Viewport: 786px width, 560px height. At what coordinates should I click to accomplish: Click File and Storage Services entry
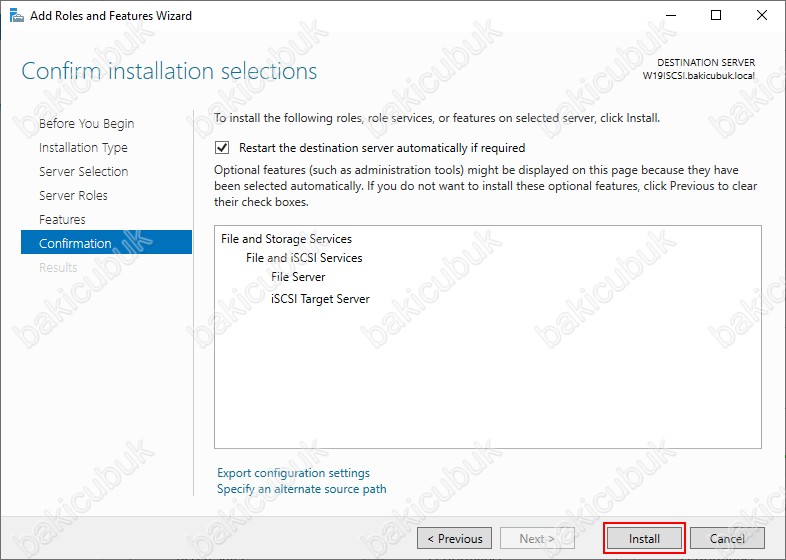pyautogui.click(x=286, y=239)
